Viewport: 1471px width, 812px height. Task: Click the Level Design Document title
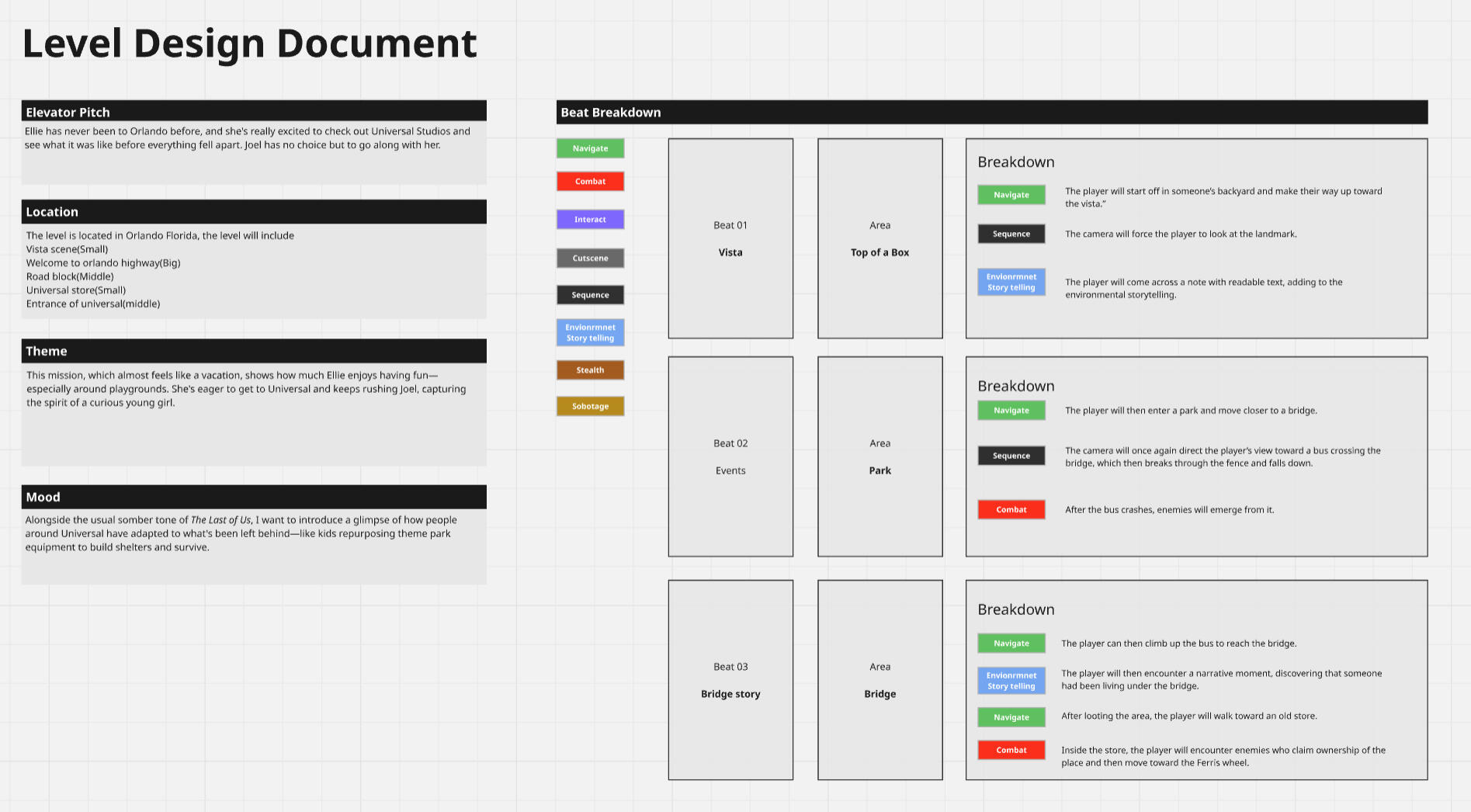pyautogui.click(x=249, y=43)
